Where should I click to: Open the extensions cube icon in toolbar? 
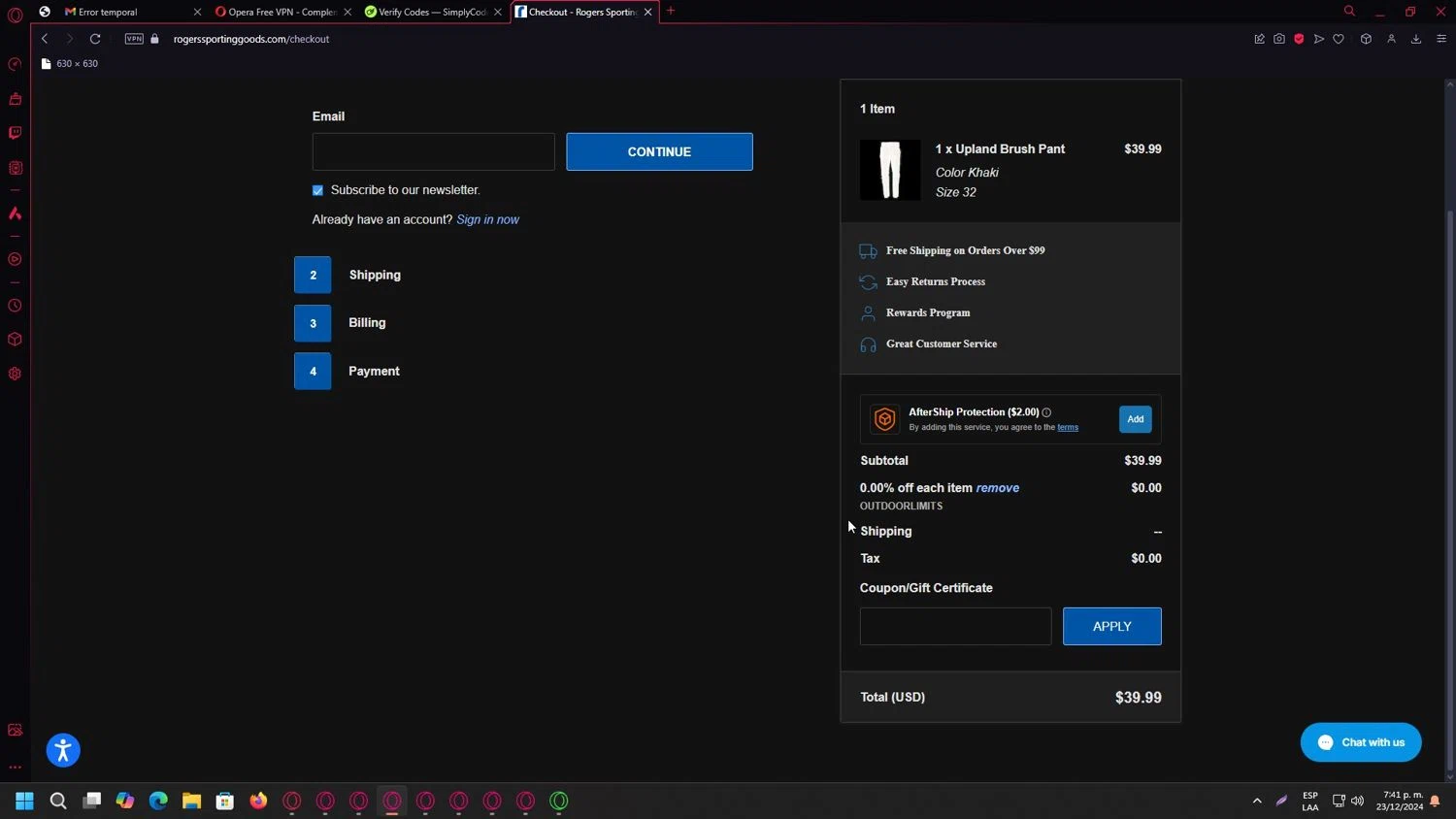1366,39
